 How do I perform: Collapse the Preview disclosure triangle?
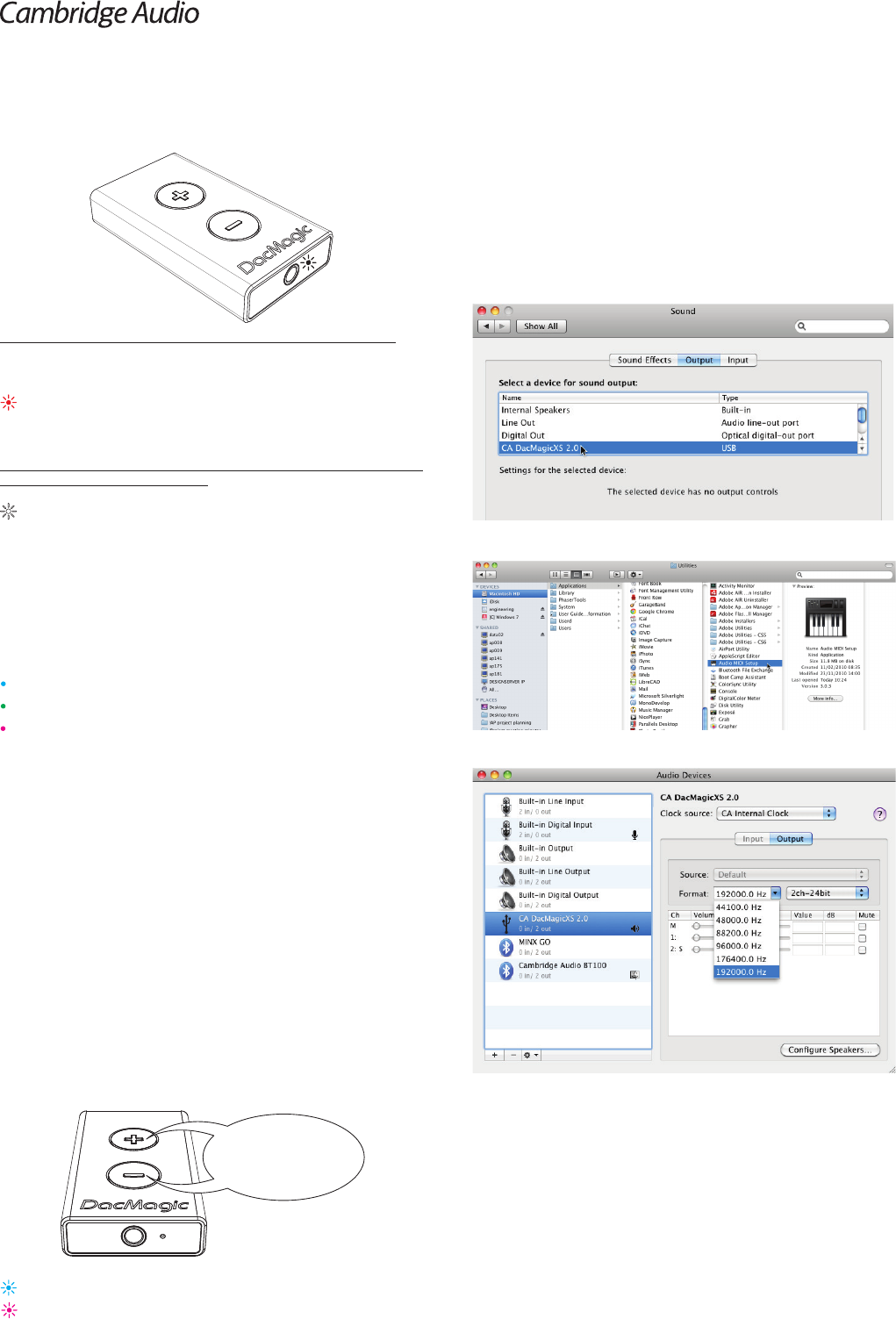click(x=794, y=586)
